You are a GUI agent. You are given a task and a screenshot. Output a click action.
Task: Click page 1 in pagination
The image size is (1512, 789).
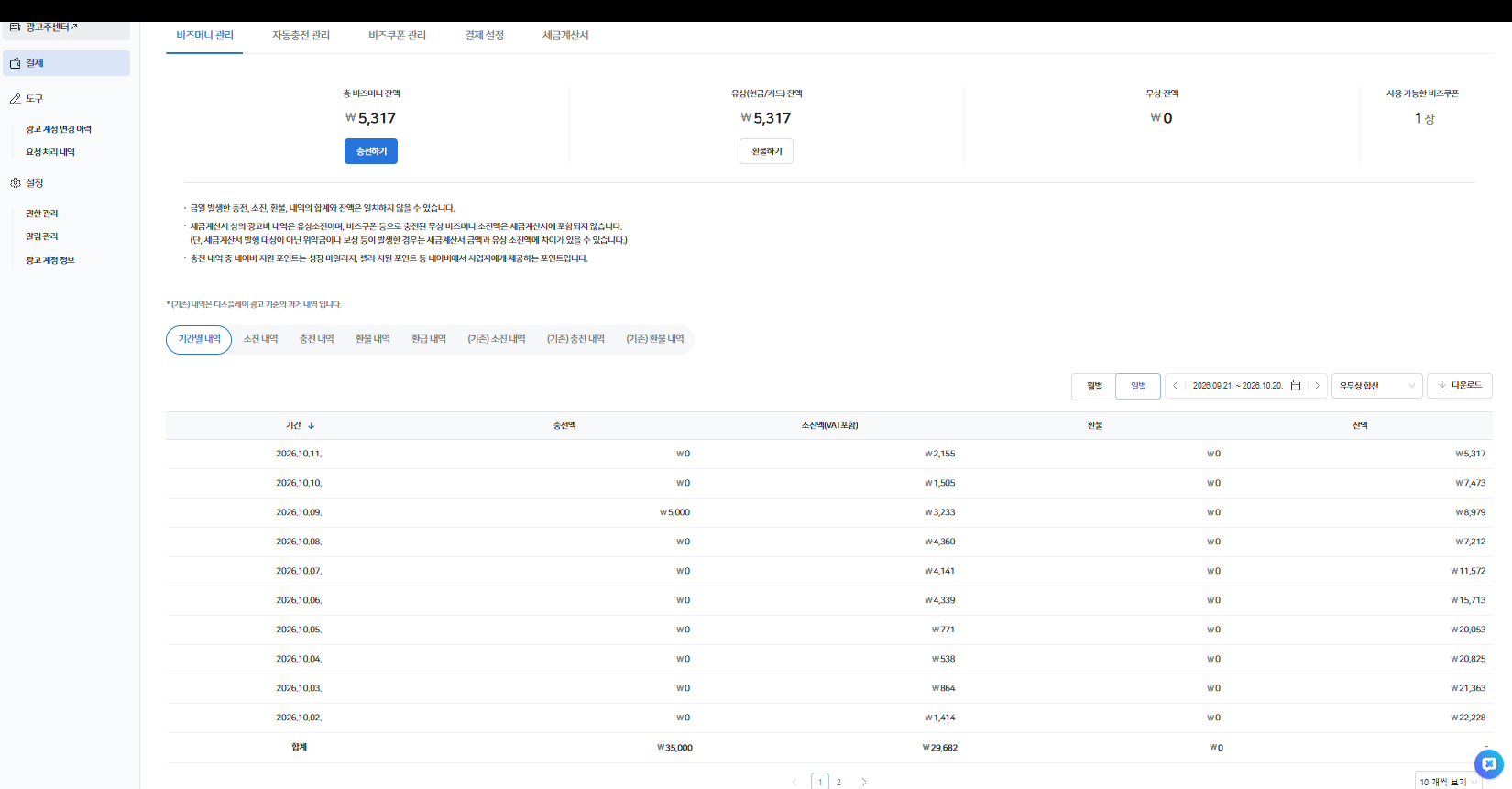coord(820,783)
